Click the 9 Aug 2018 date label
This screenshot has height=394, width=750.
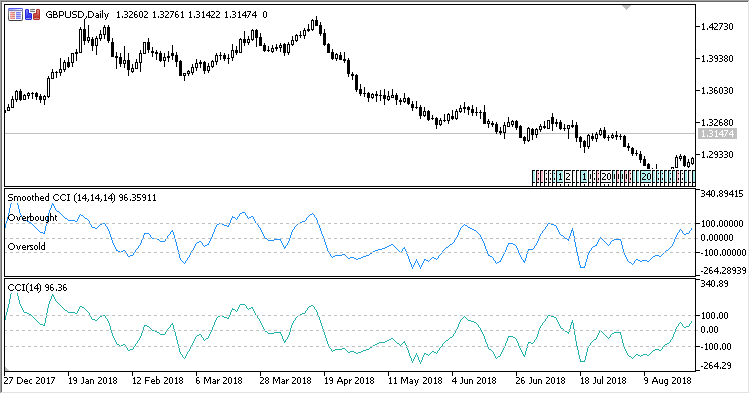(x=667, y=381)
